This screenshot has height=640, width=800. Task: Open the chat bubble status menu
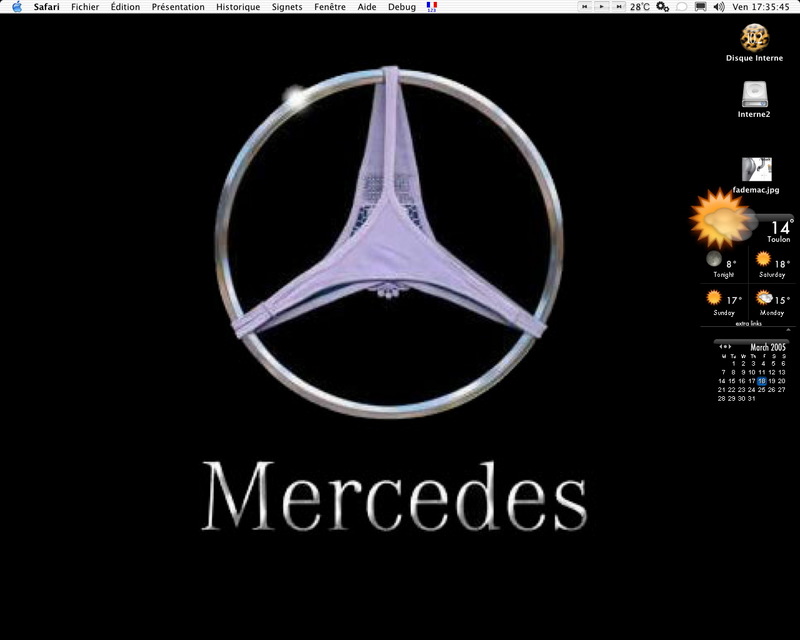(681, 7)
